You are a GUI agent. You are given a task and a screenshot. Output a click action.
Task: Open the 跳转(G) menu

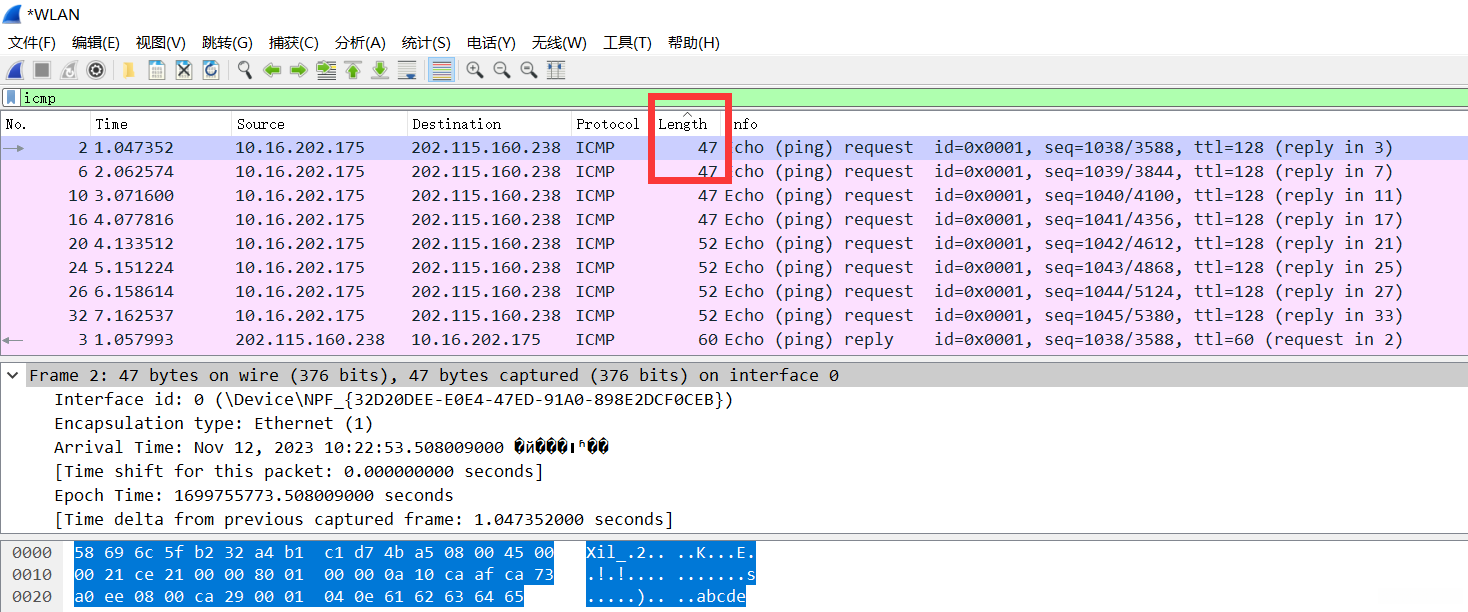coord(227,43)
